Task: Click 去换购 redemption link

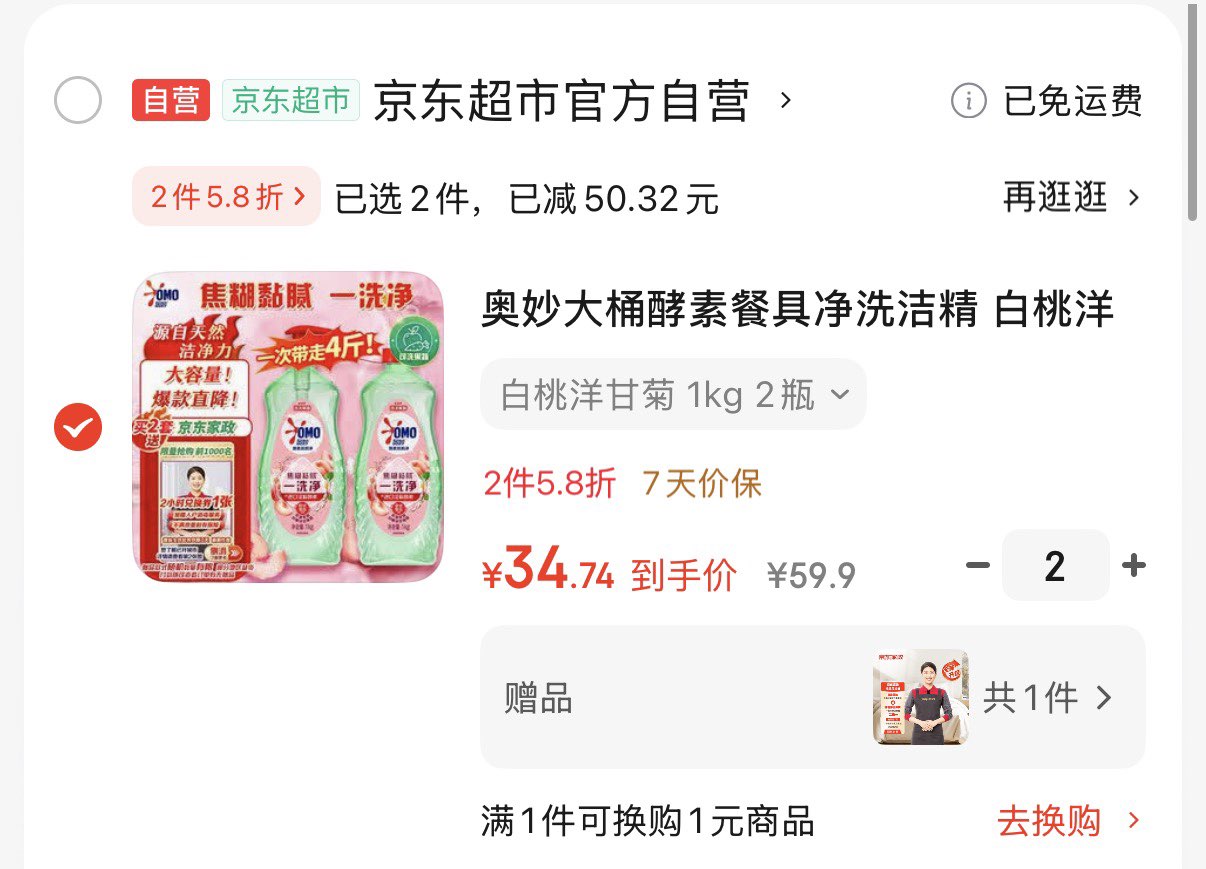Action: pos(1068,822)
